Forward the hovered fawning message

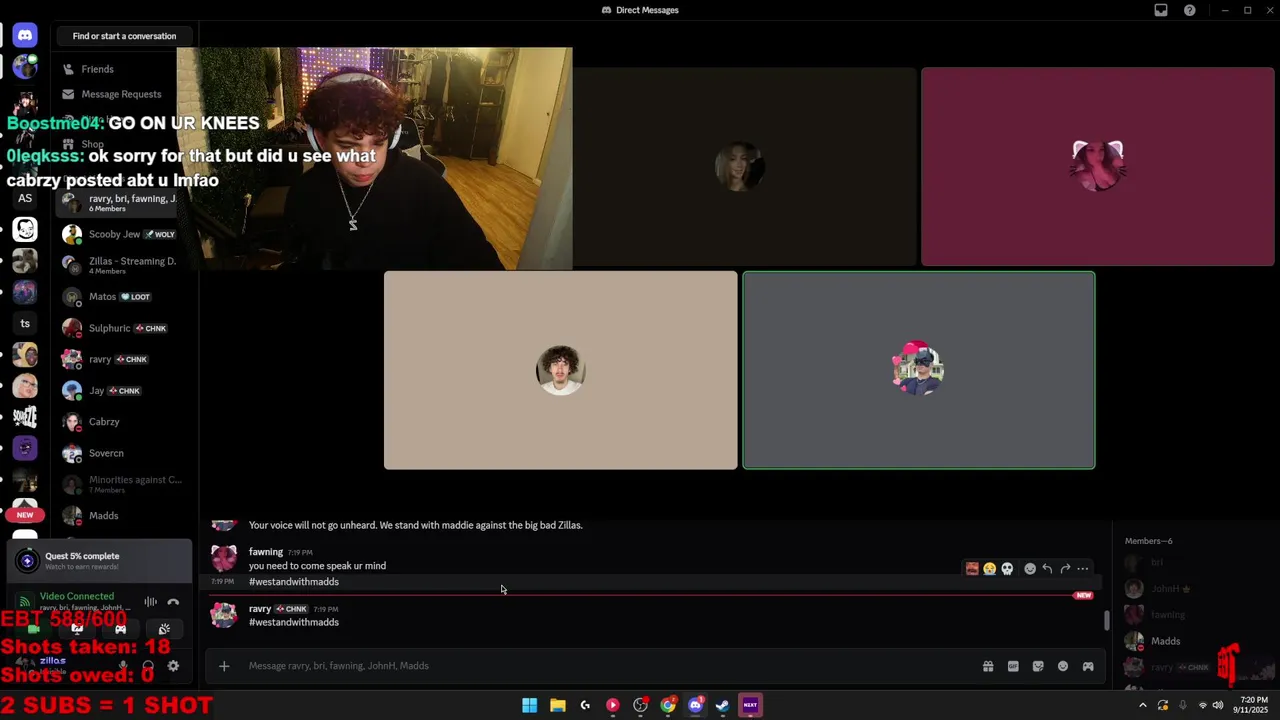[x=1065, y=569]
